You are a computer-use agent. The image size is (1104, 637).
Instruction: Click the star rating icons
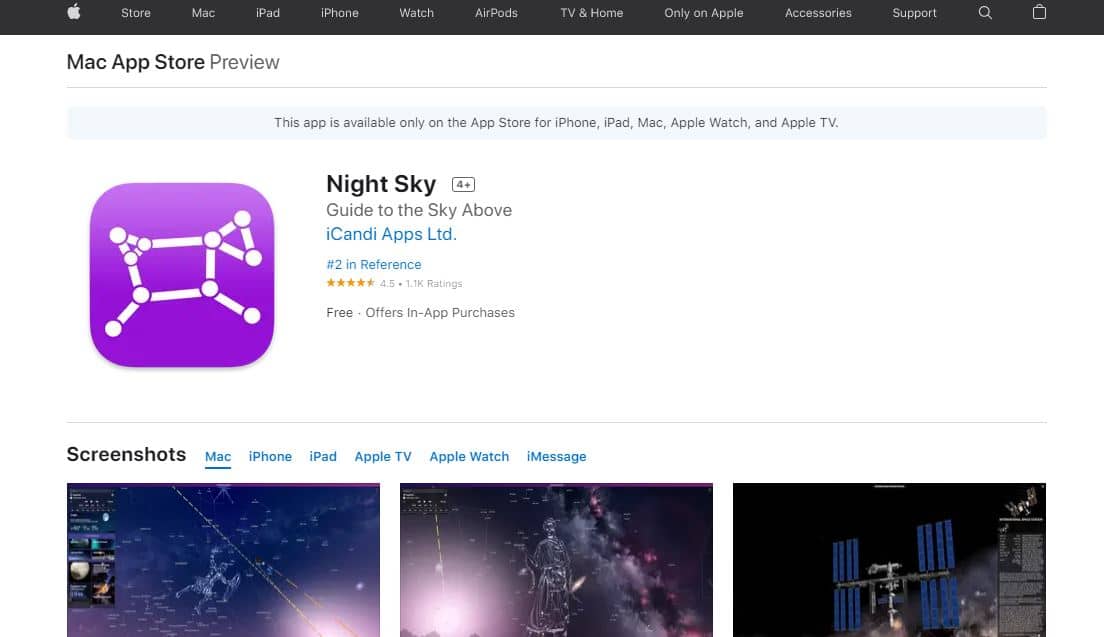point(351,283)
